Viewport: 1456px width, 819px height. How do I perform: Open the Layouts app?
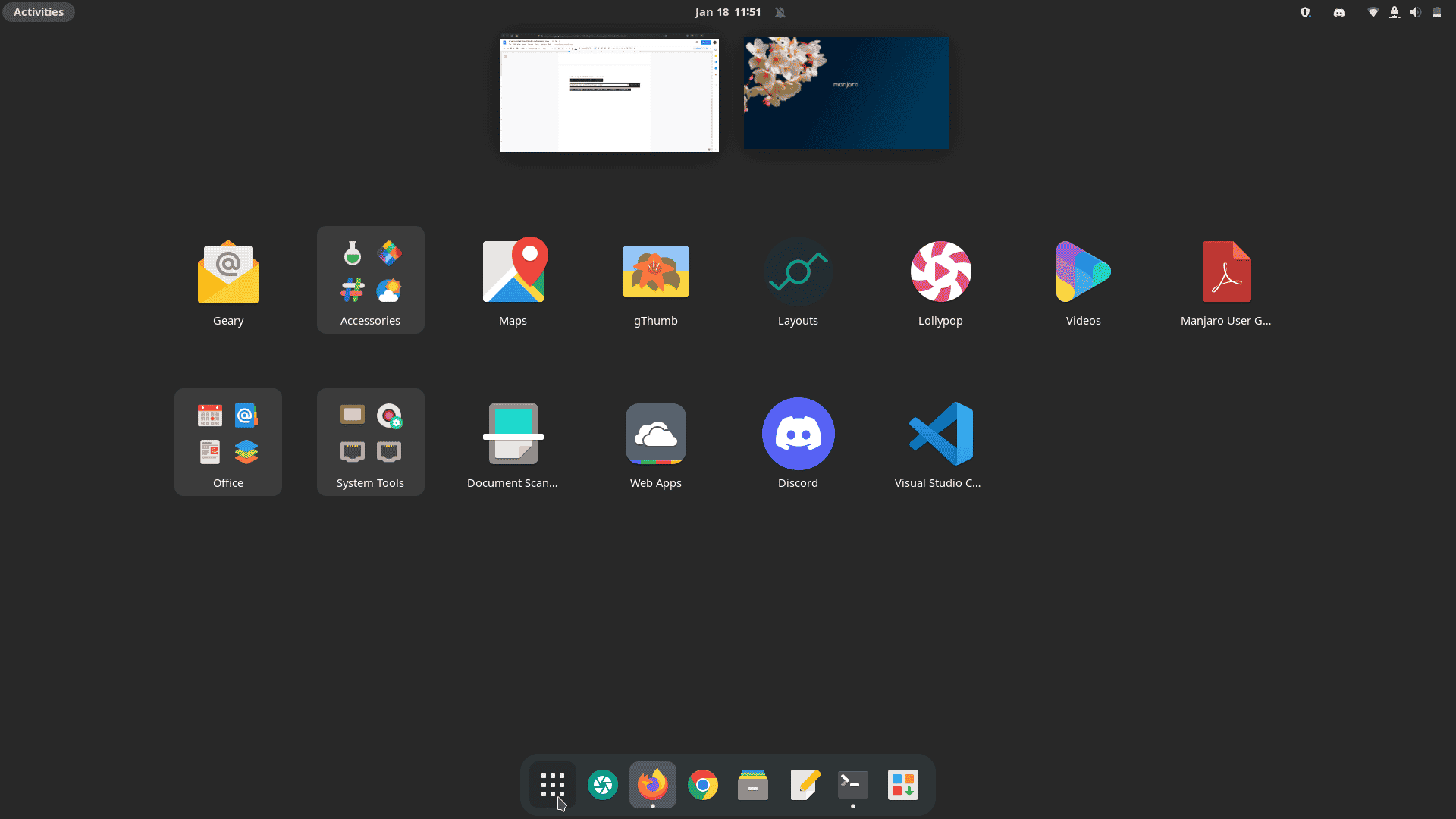click(x=799, y=279)
